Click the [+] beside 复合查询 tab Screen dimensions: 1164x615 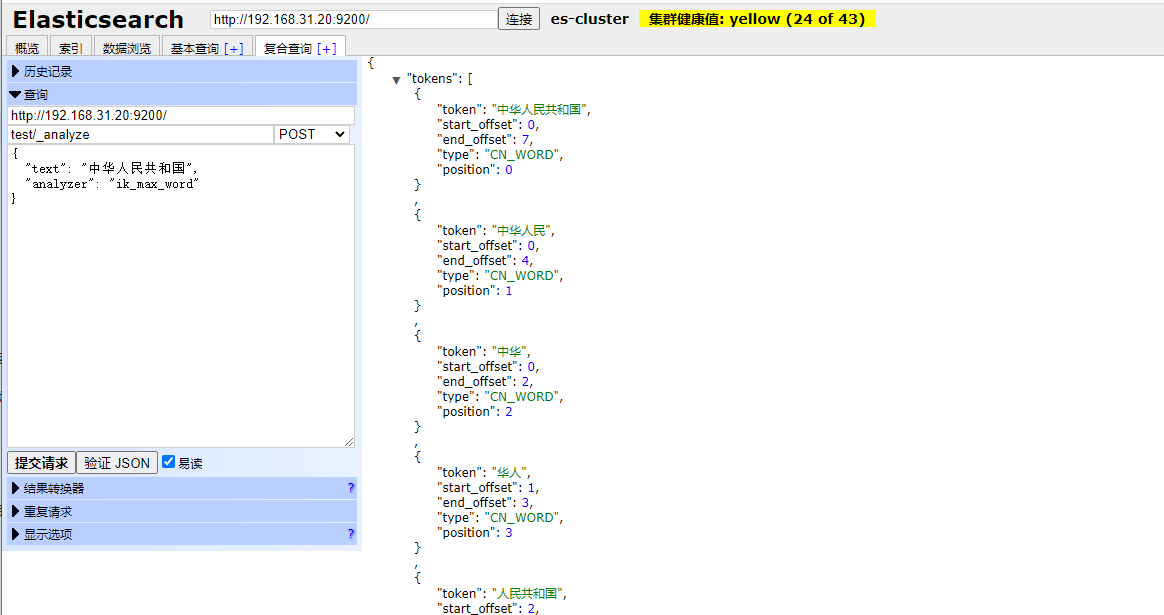pos(326,48)
